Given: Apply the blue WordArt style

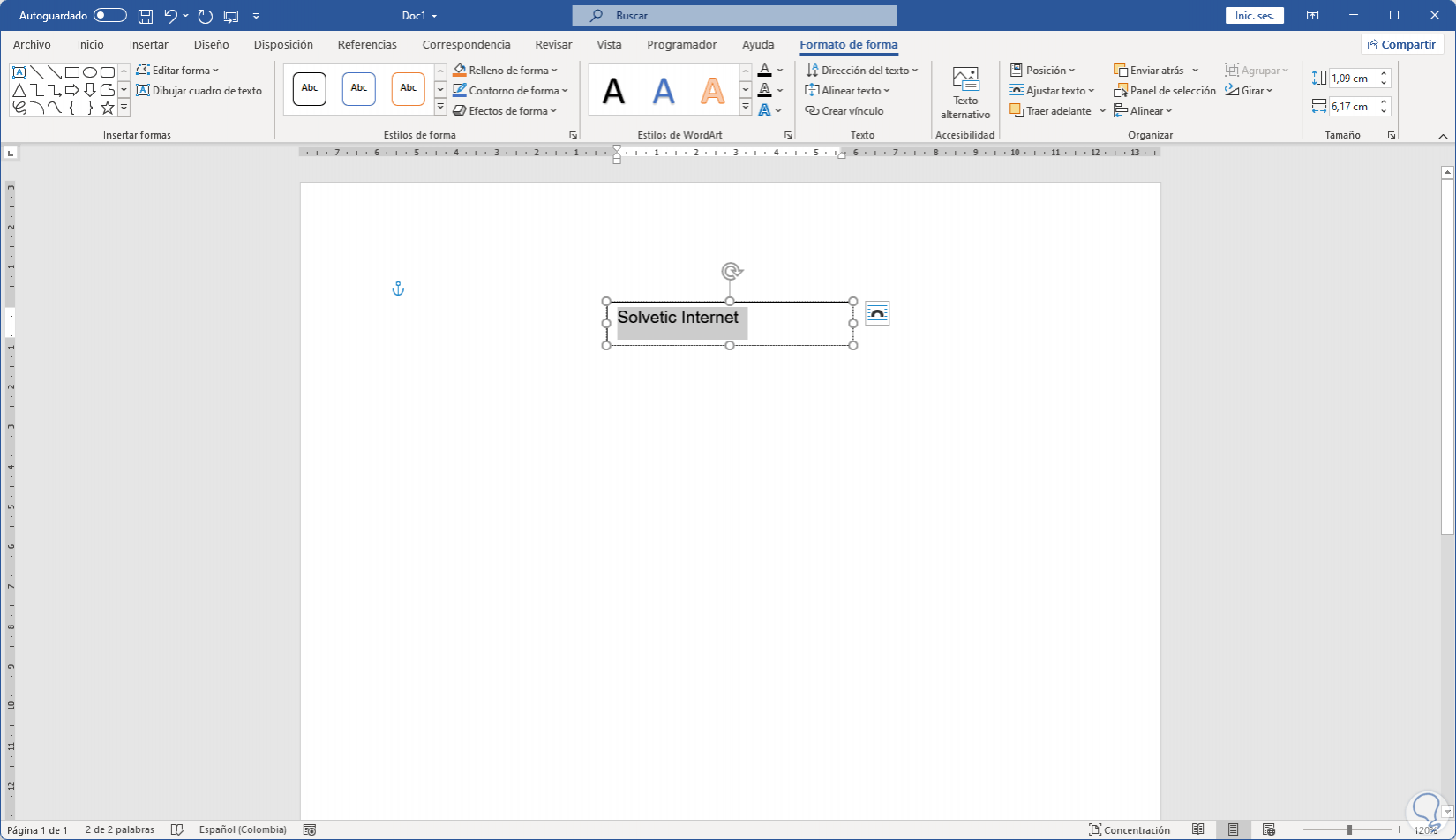Looking at the screenshot, I should click(664, 90).
